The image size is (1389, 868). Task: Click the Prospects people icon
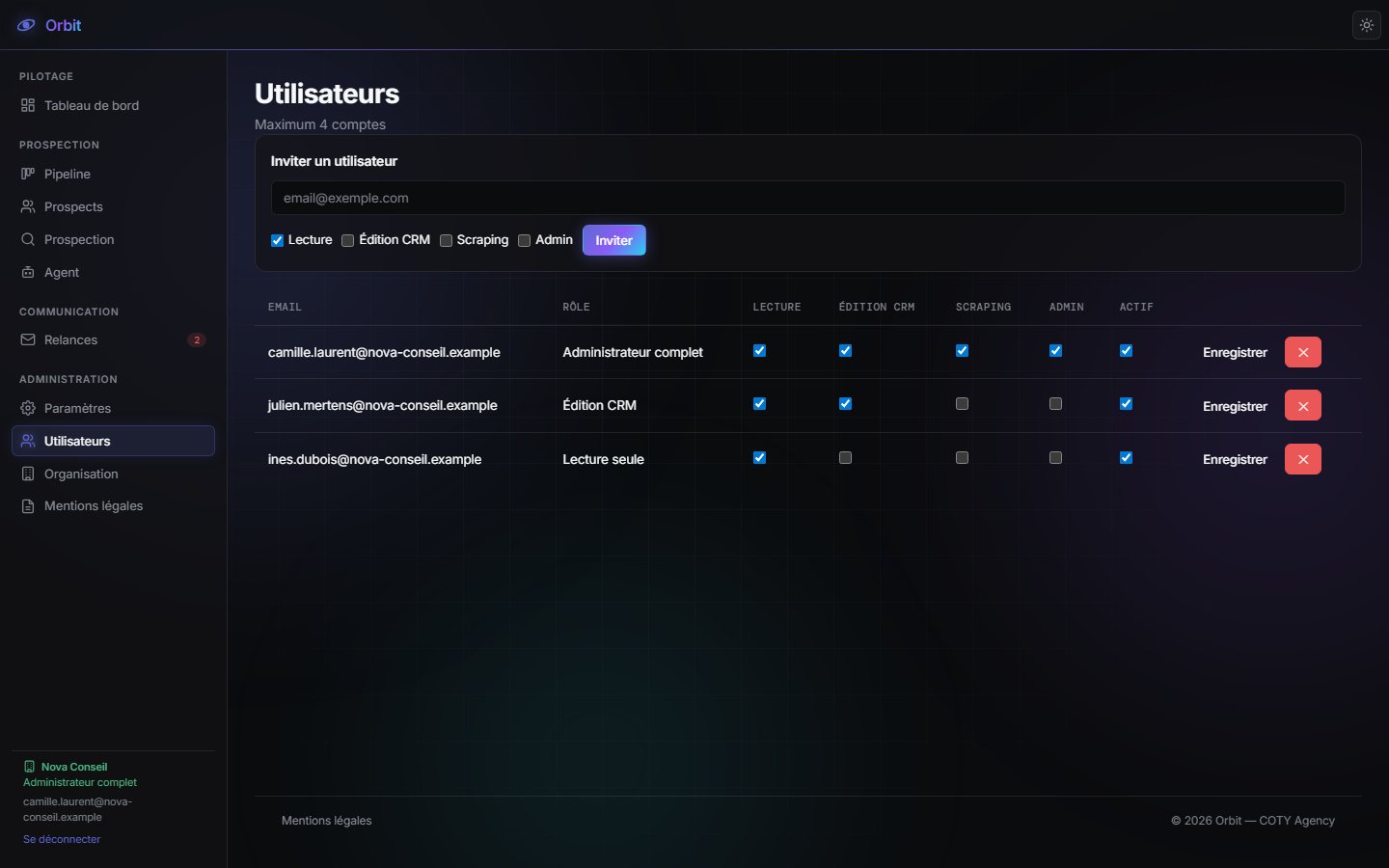tap(28, 206)
